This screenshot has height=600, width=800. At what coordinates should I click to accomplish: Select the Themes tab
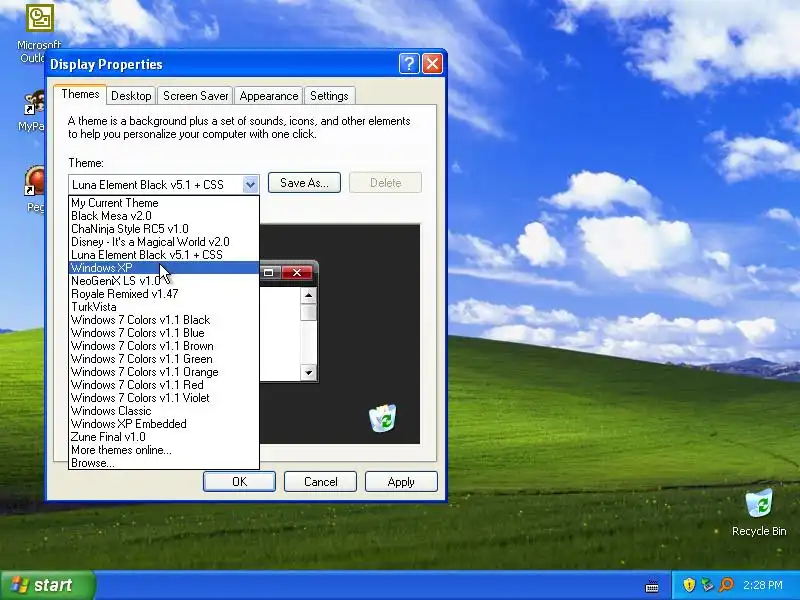coord(80,94)
